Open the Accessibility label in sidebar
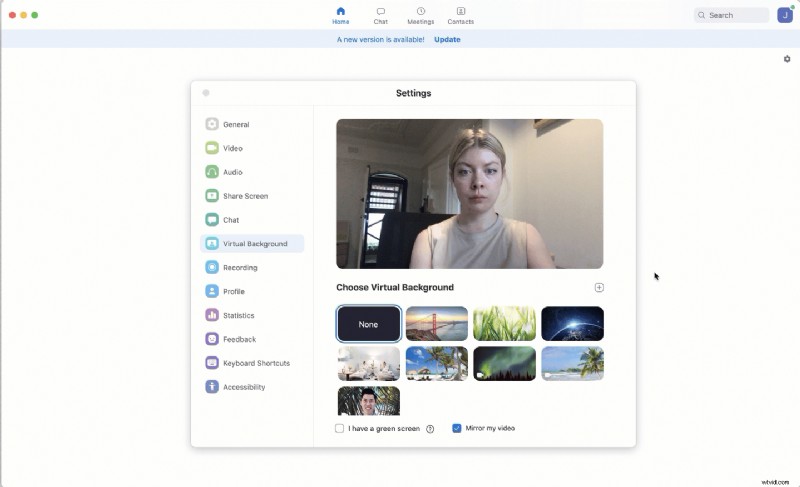 244,387
